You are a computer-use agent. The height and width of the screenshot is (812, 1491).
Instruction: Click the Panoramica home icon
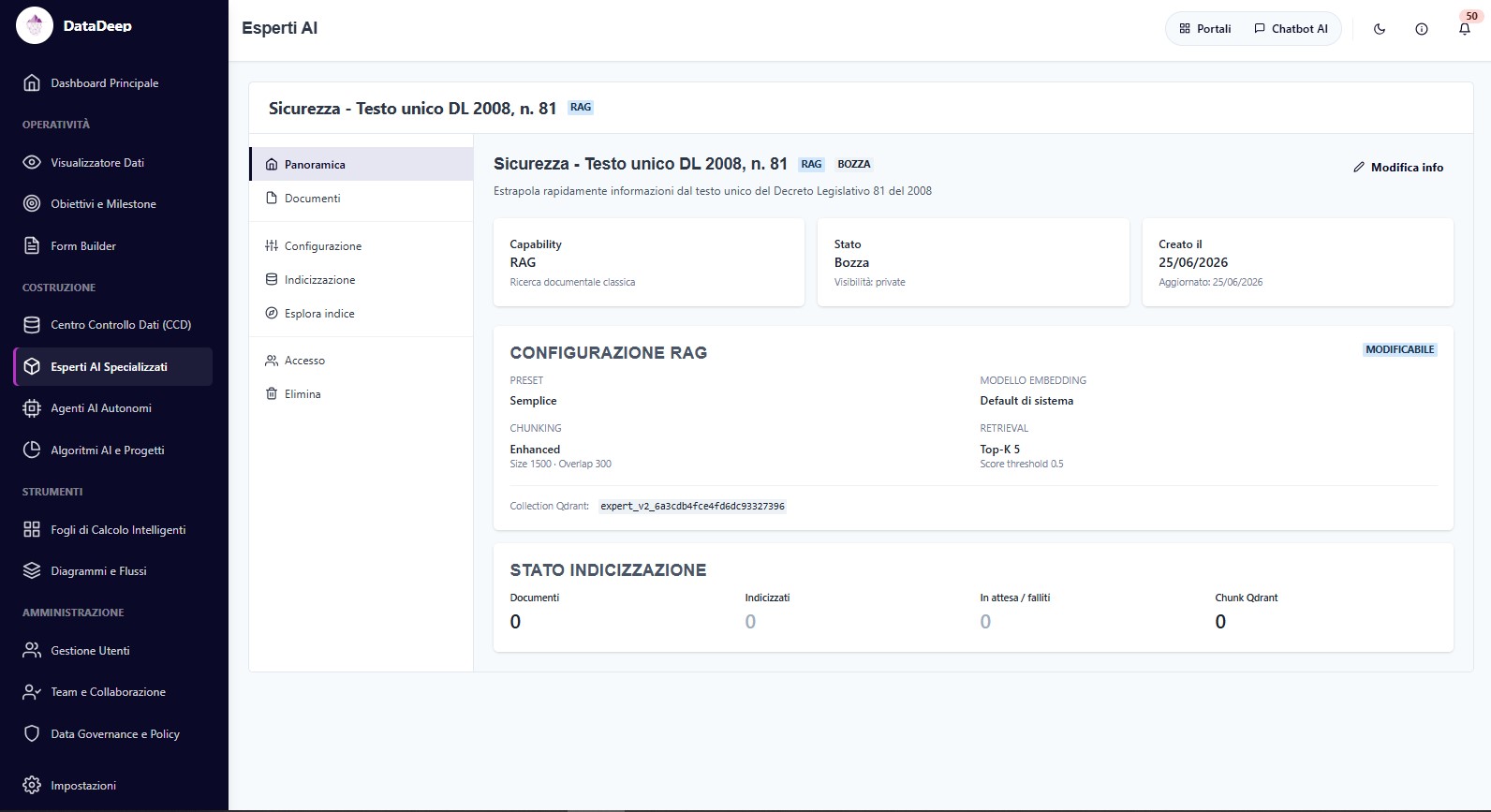[272, 164]
